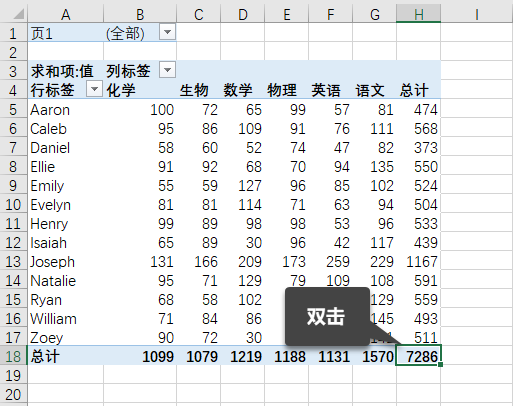Select the Ellie row label
This screenshot has width=513, height=406.
click(x=66, y=167)
